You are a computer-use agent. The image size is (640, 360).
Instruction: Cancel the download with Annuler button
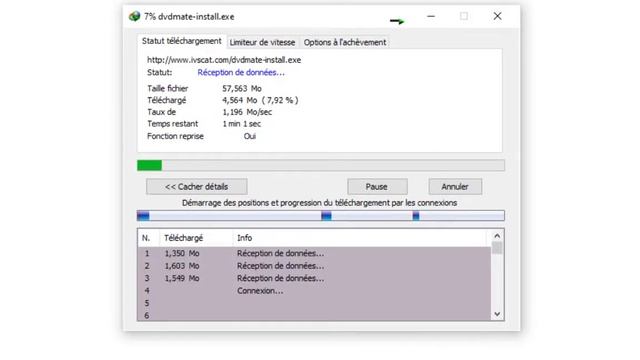click(455, 187)
